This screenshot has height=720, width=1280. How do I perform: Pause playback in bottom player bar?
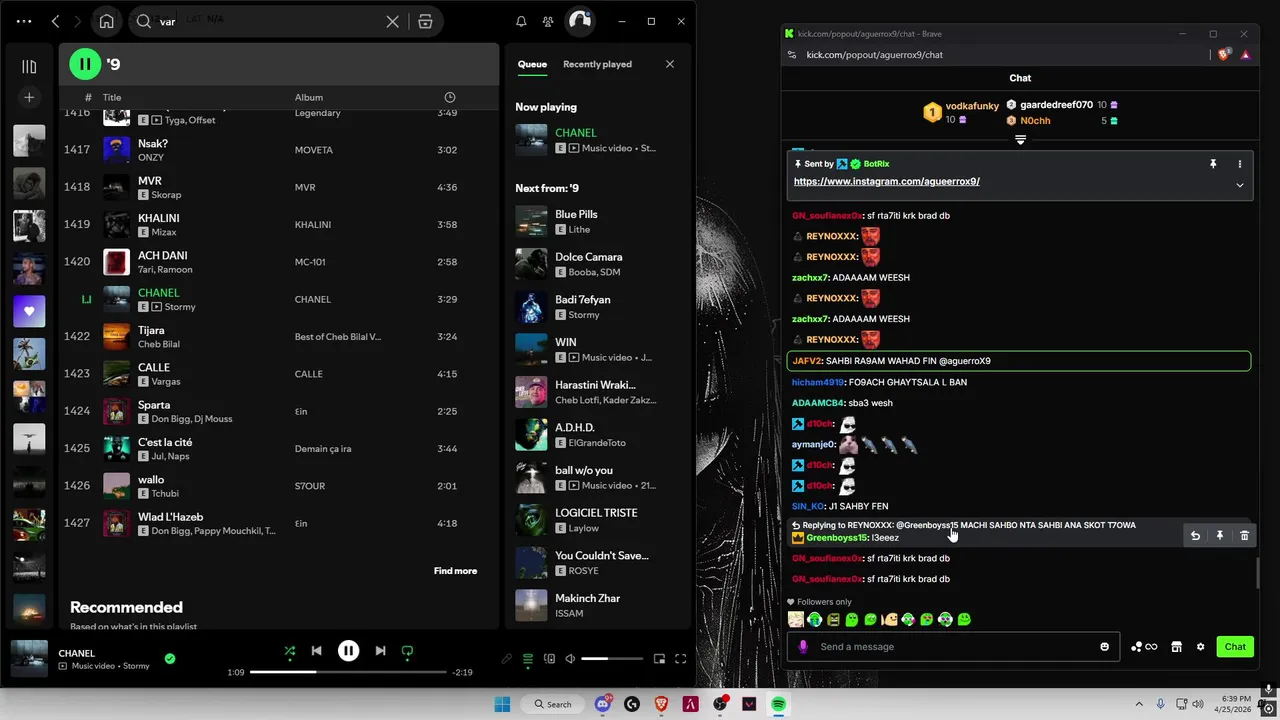coord(348,651)
